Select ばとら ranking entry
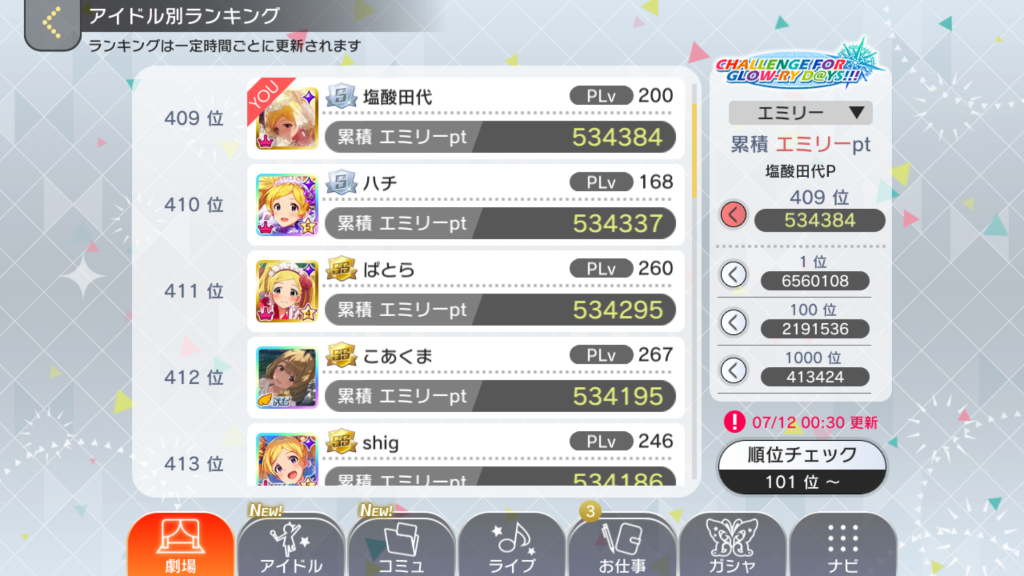1024x576 pixels. (466, 291)
